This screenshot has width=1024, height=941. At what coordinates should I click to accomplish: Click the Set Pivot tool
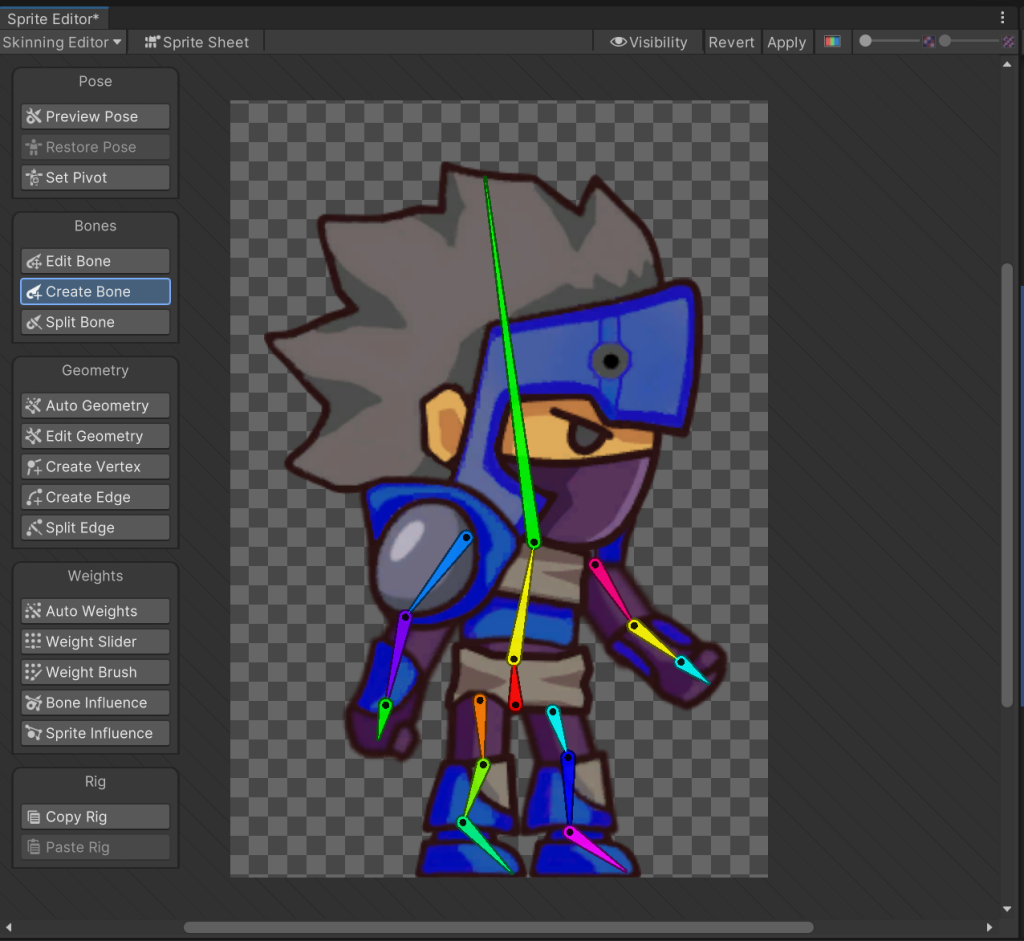(95, 177)
